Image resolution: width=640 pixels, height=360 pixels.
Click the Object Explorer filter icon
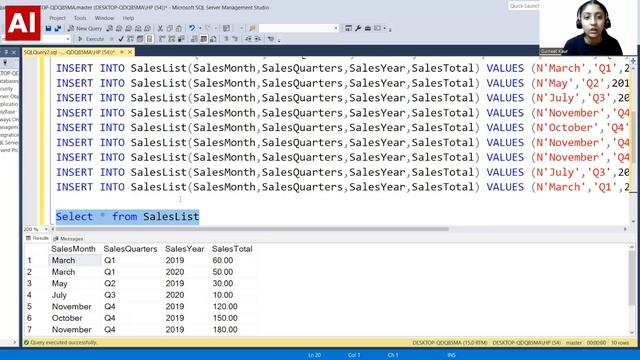click(x=5, y=63)
